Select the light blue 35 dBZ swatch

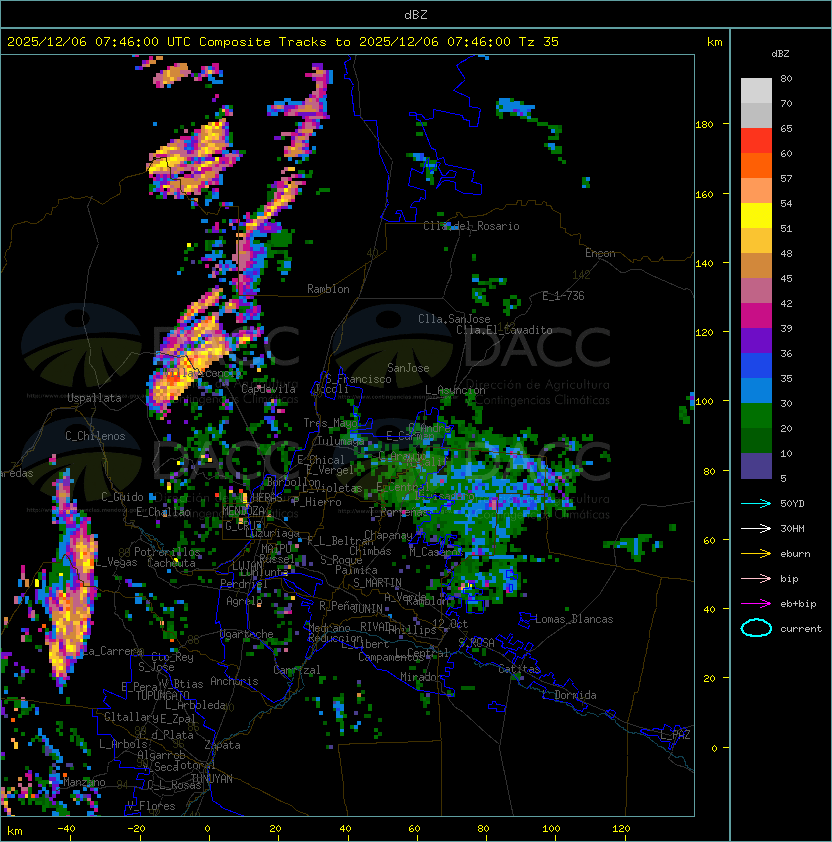pyautogui.click(x=756, y=391)
